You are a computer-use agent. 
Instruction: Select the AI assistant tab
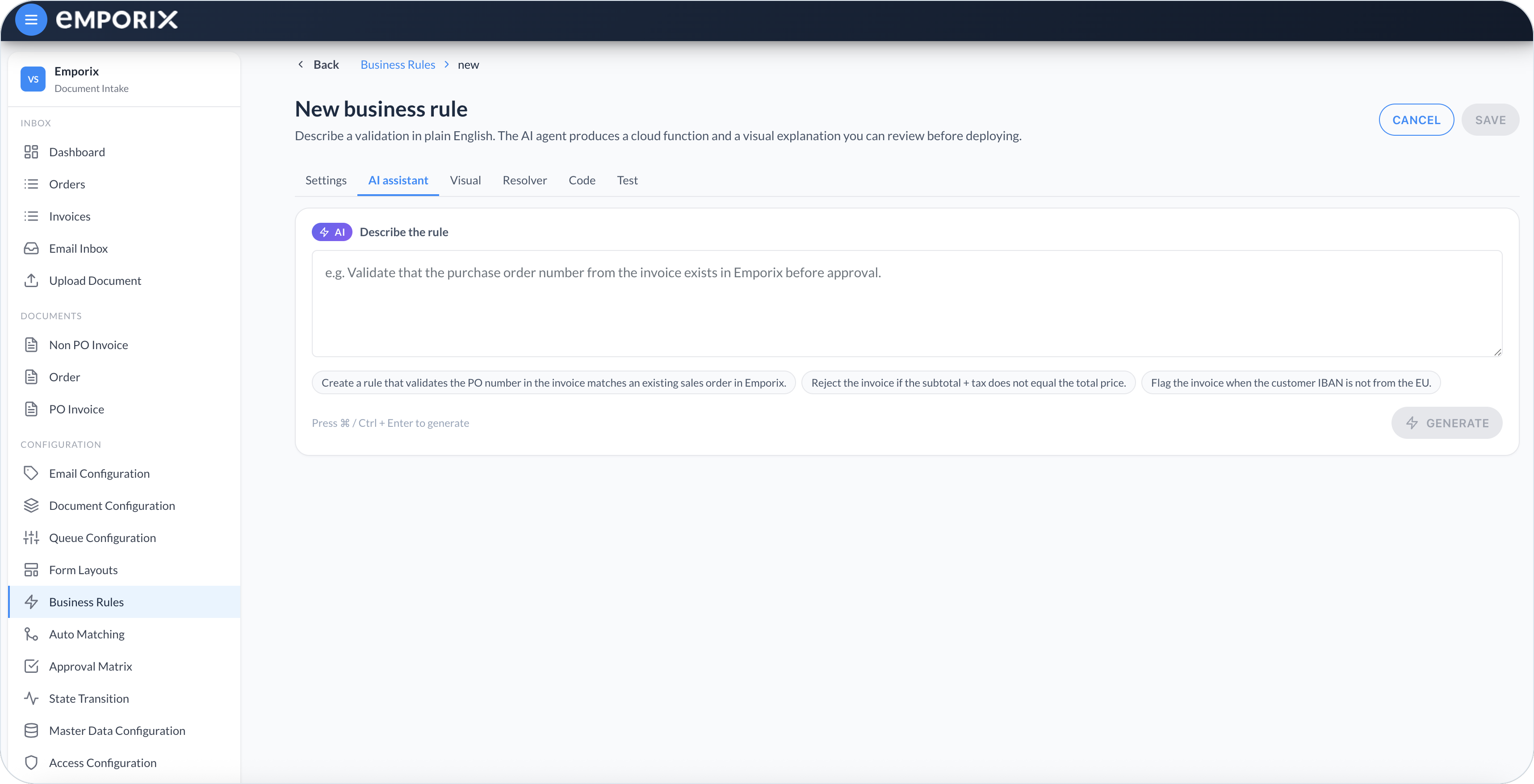[x=398, y=180]
